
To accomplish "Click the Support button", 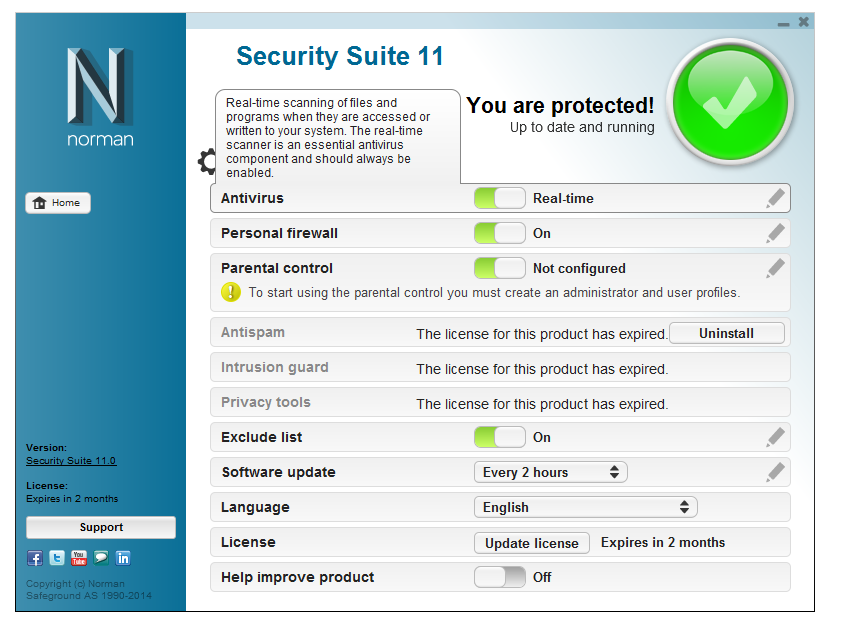I will 101,527.
